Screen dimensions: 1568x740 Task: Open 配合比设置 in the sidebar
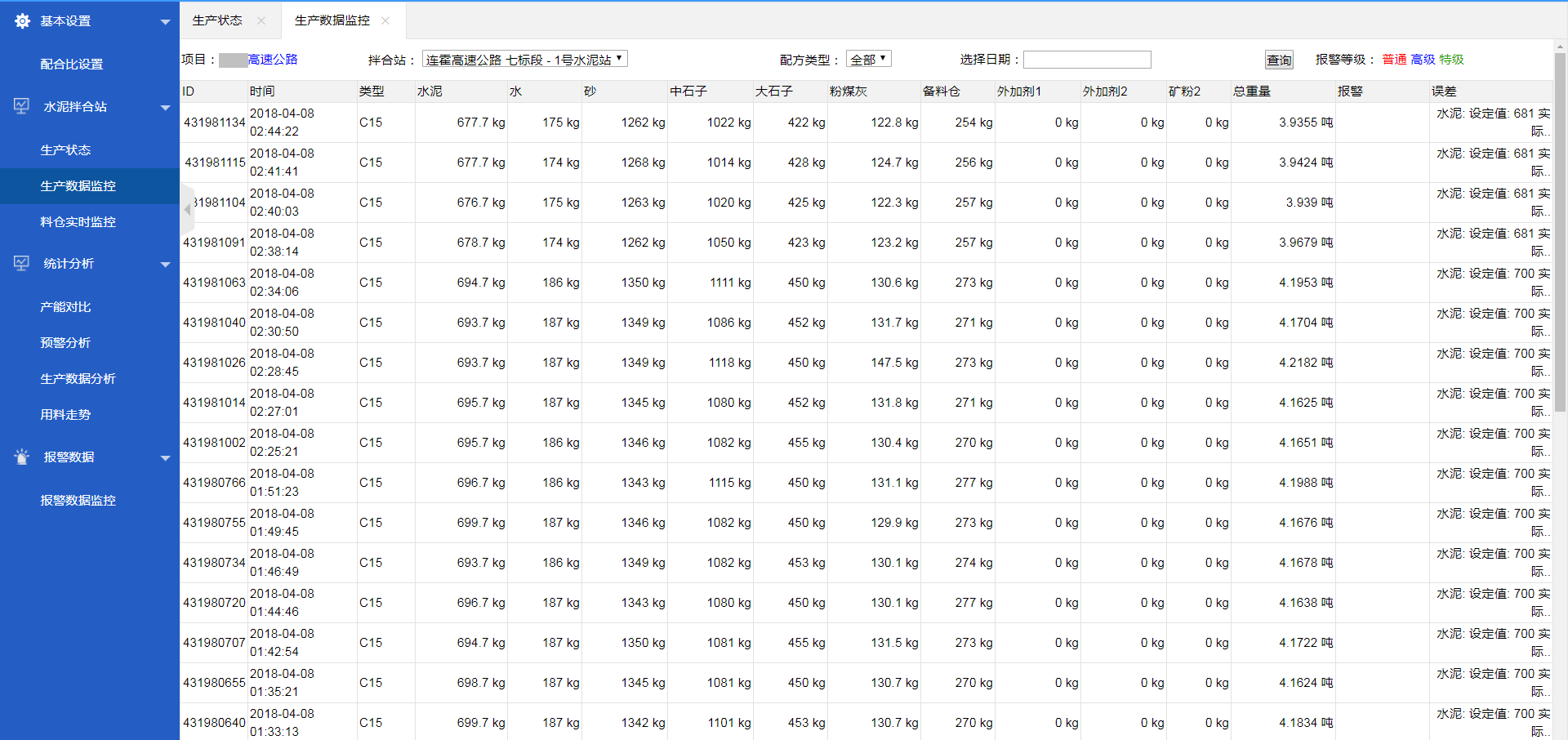pyautogui.click(x=72, y=64)
